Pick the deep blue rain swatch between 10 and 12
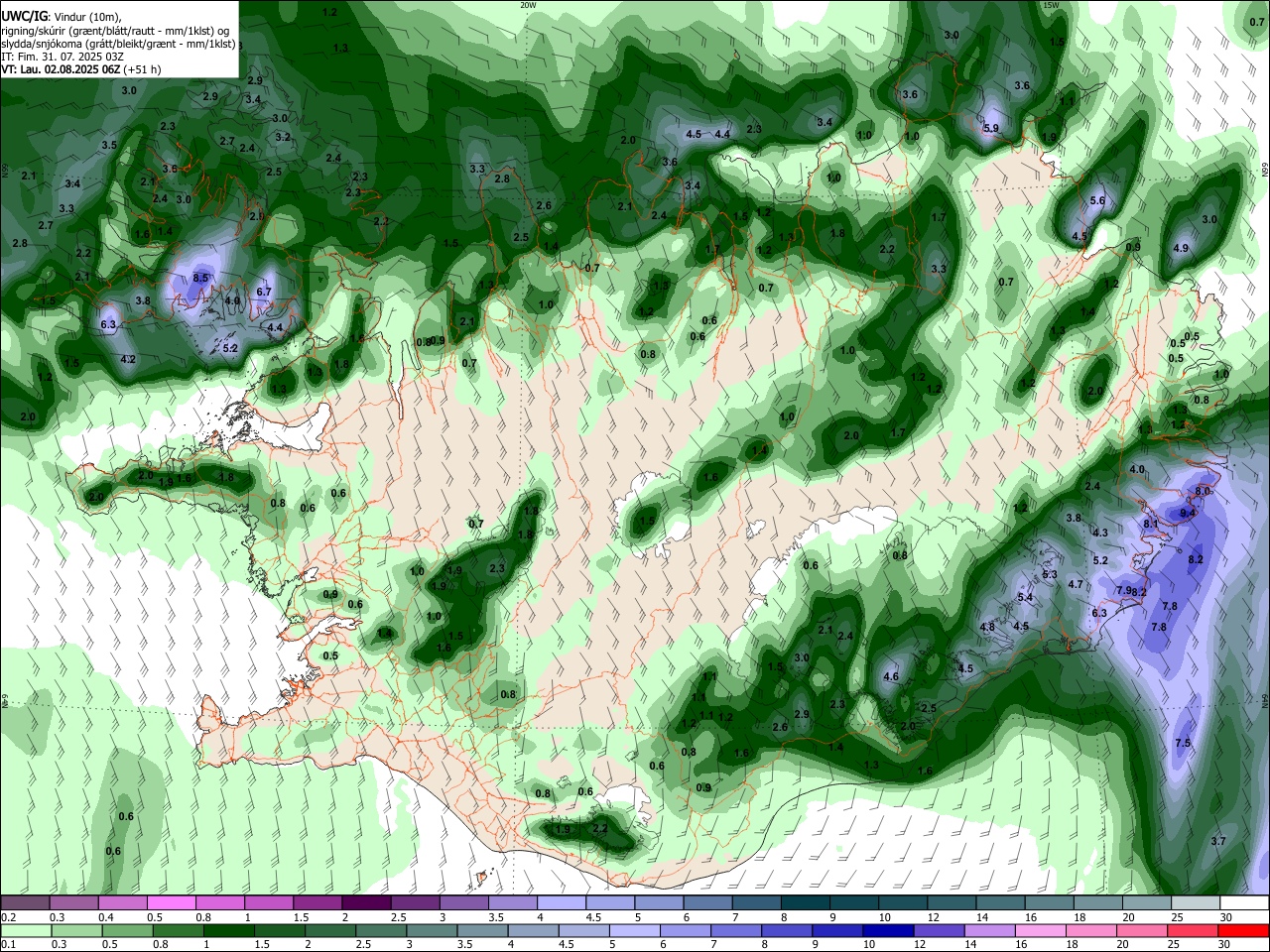Screen dimensions: 1270x952 pyautogui.click(x=888, y=931)
